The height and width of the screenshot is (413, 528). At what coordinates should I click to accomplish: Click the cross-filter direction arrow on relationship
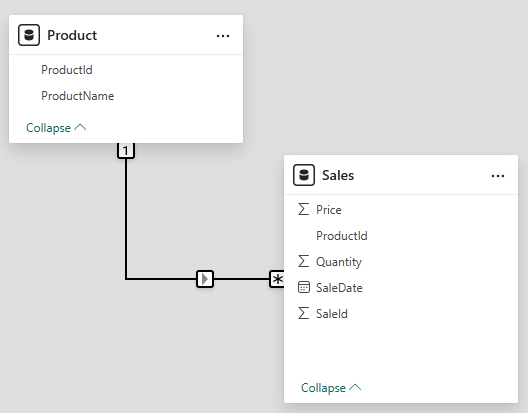pyautogui.click(x=205, y=279)
